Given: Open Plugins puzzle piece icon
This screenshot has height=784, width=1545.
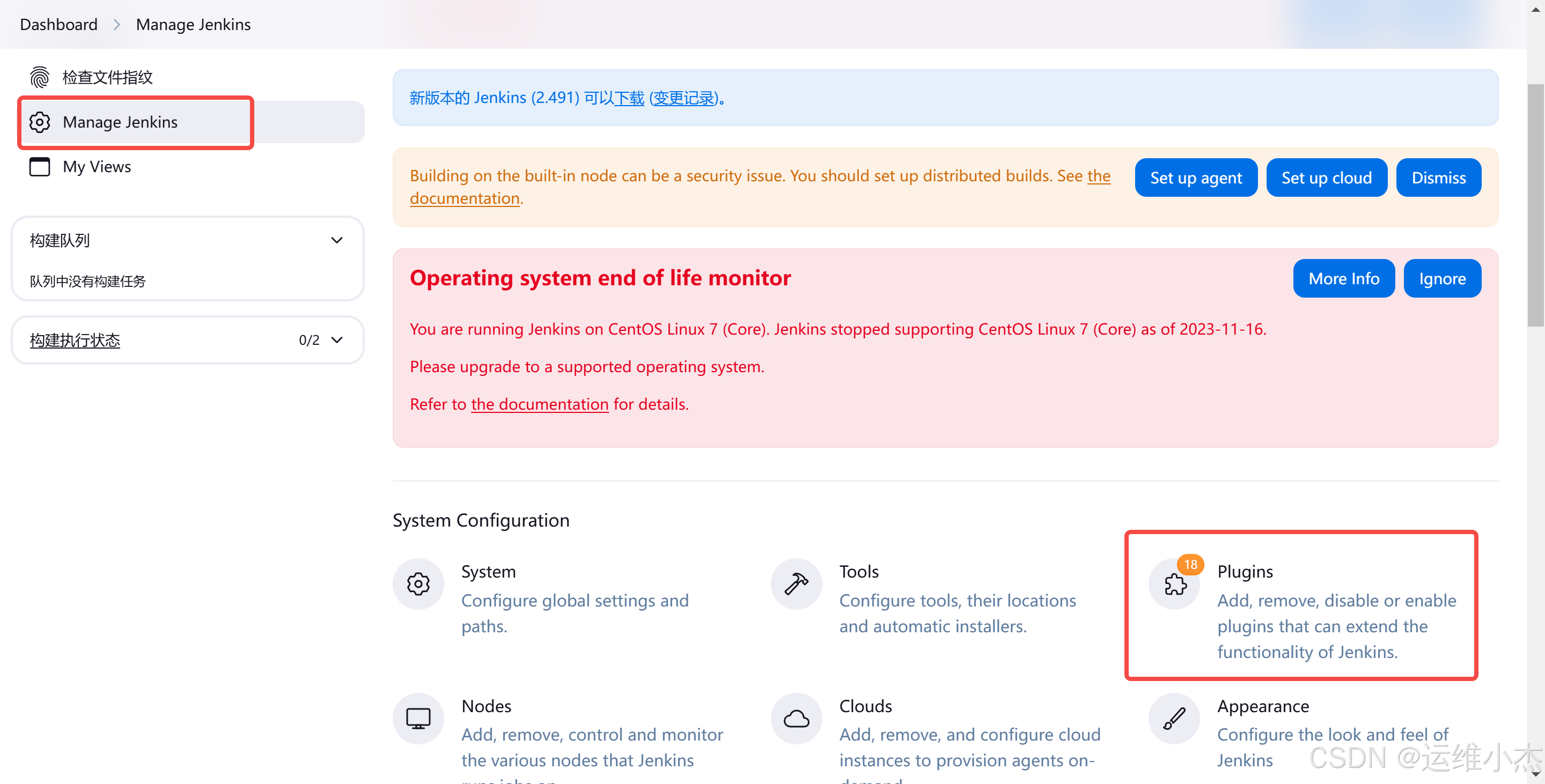Looking at the screenshot, I should click(1174, 585).
